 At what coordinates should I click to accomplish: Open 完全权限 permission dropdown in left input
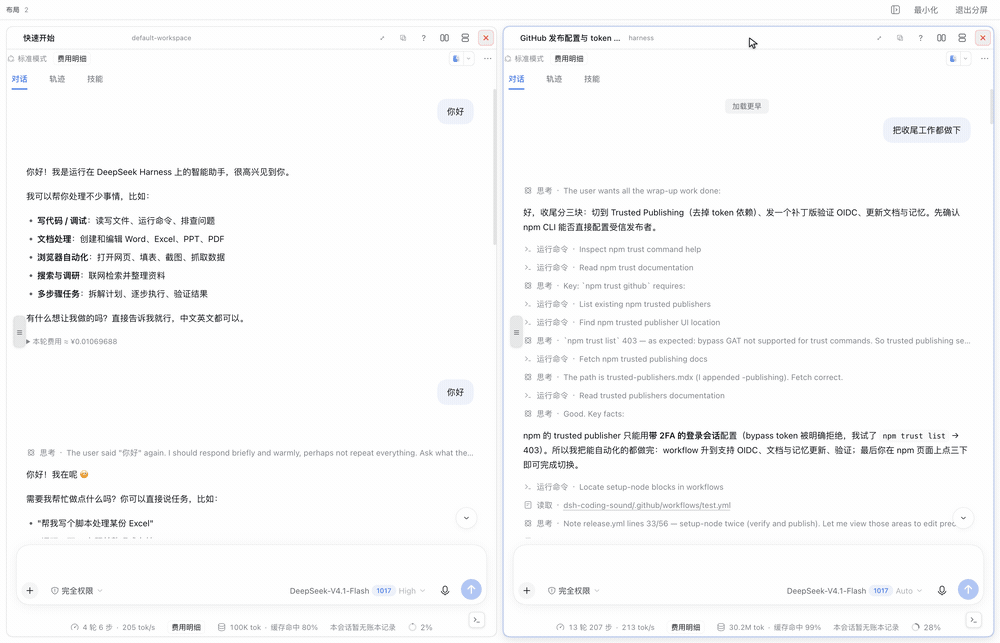(77, 591)
